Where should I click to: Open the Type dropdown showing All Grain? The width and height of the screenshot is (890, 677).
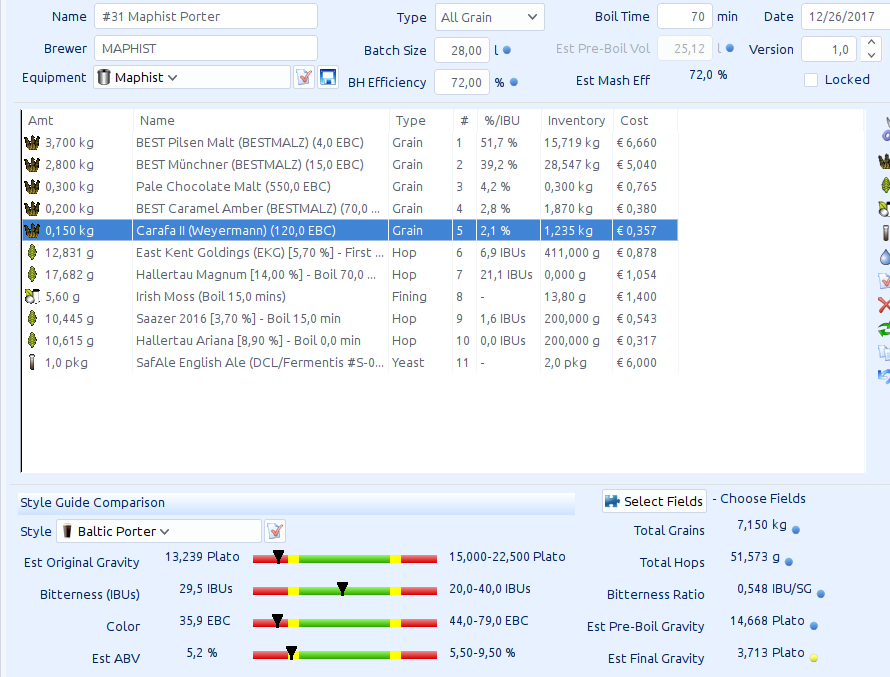(489, 17)
